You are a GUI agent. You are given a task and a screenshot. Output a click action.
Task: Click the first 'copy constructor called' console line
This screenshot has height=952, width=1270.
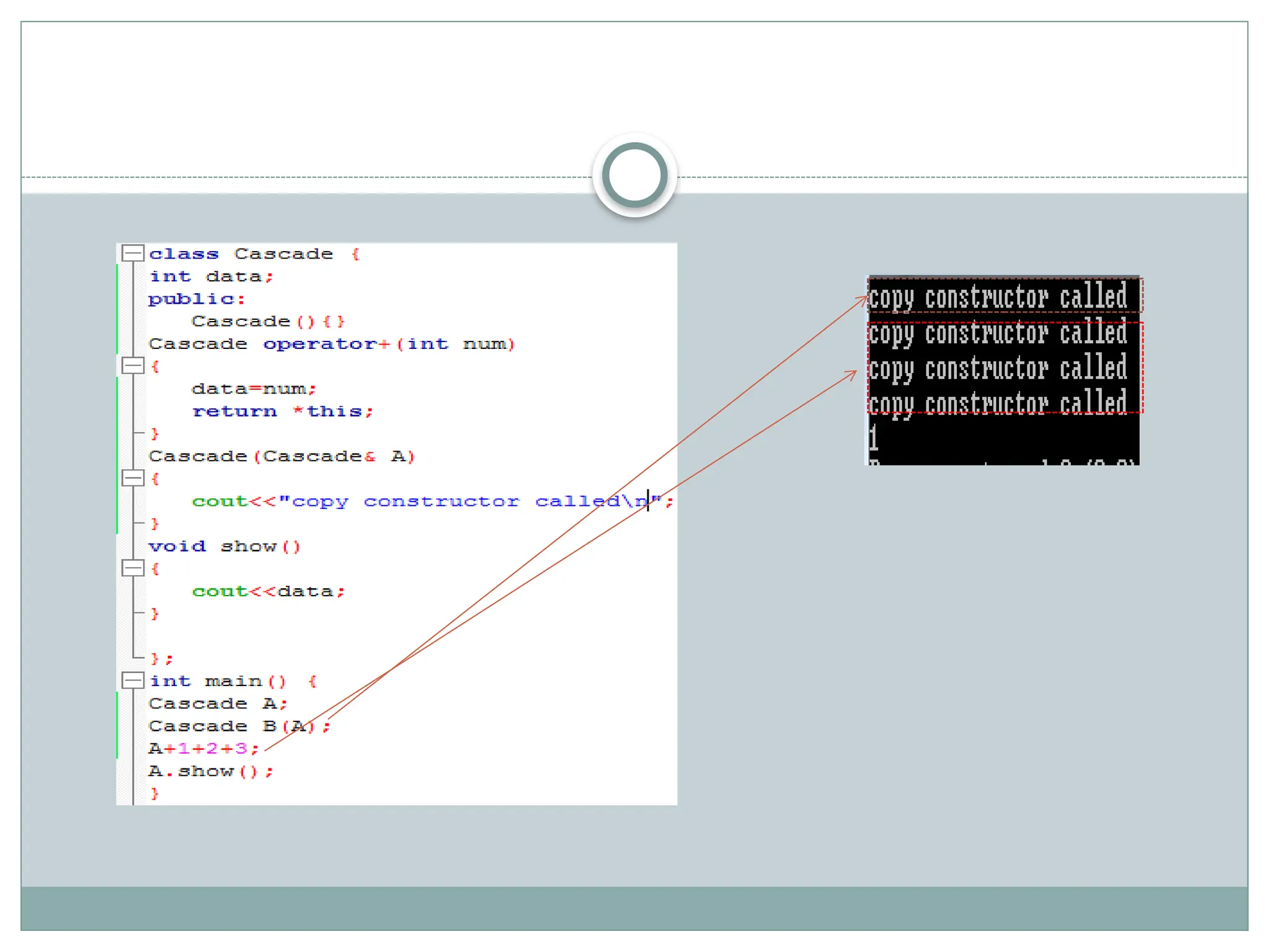[997, 297]
